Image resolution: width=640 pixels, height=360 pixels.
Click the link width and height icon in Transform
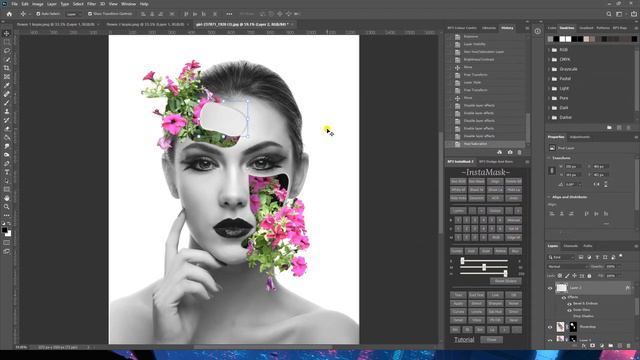552,171
